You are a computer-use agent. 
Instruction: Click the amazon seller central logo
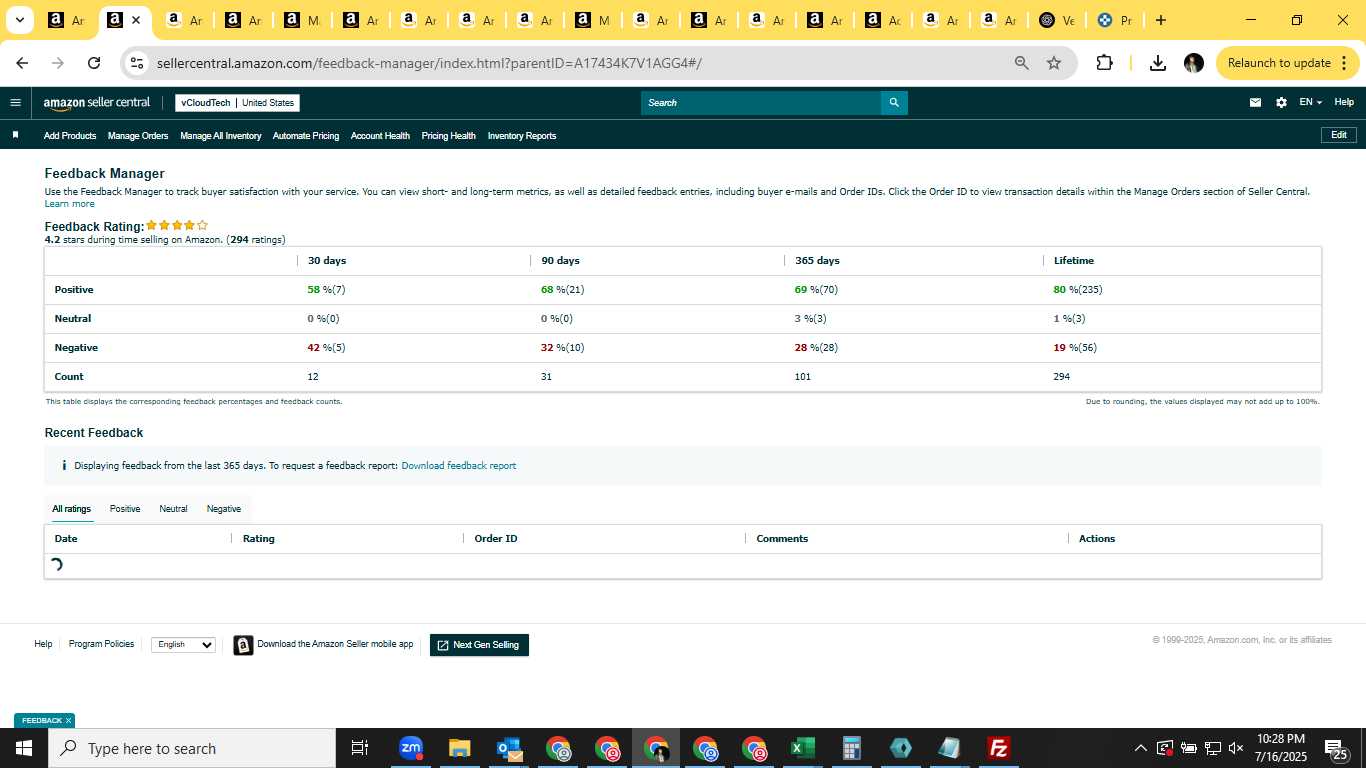(x=96, y=103)
